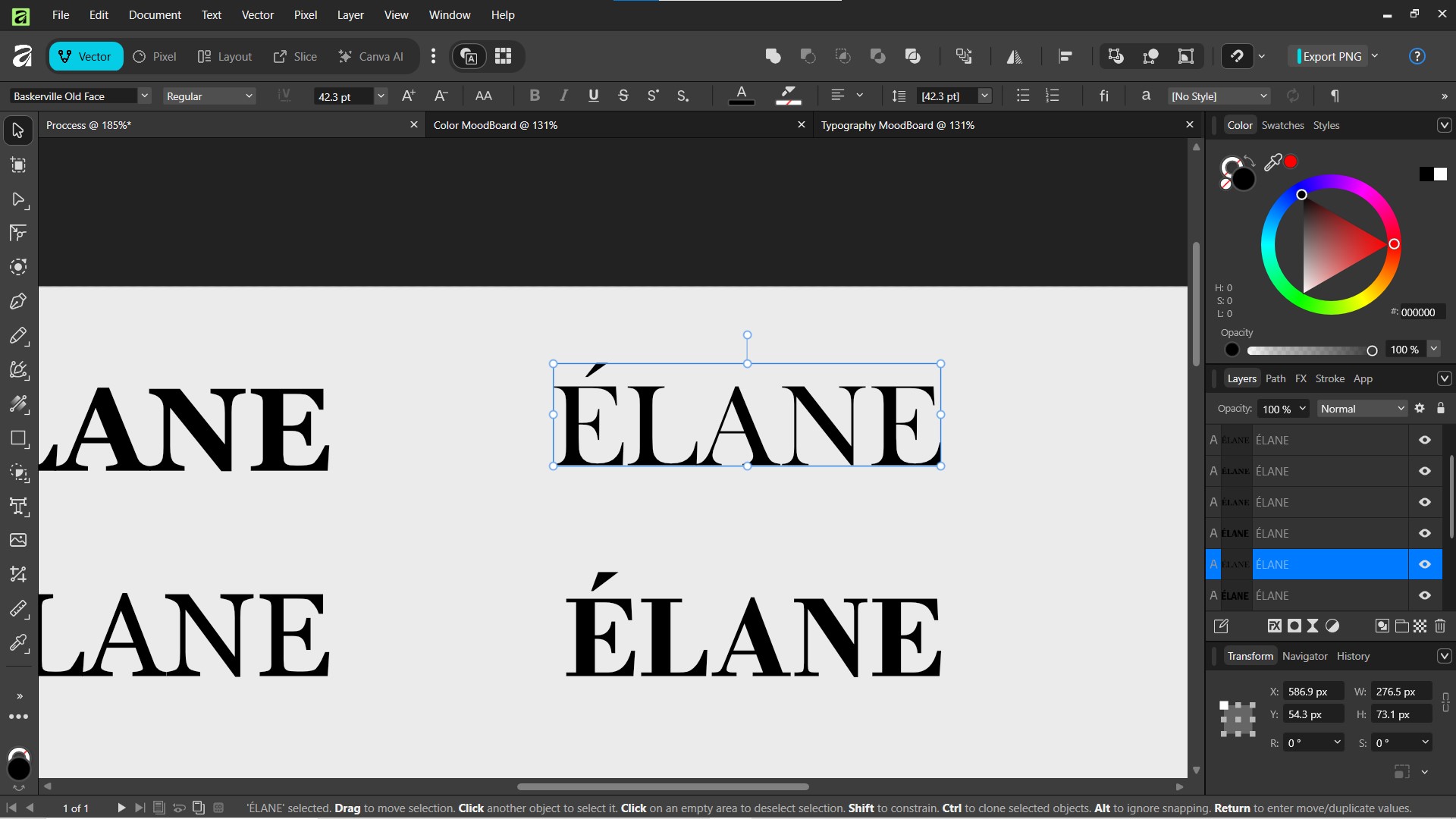1456x819 pixels.
Task: Select the Place Image tool
Action: pyautogui.click(x=18, y=540)
